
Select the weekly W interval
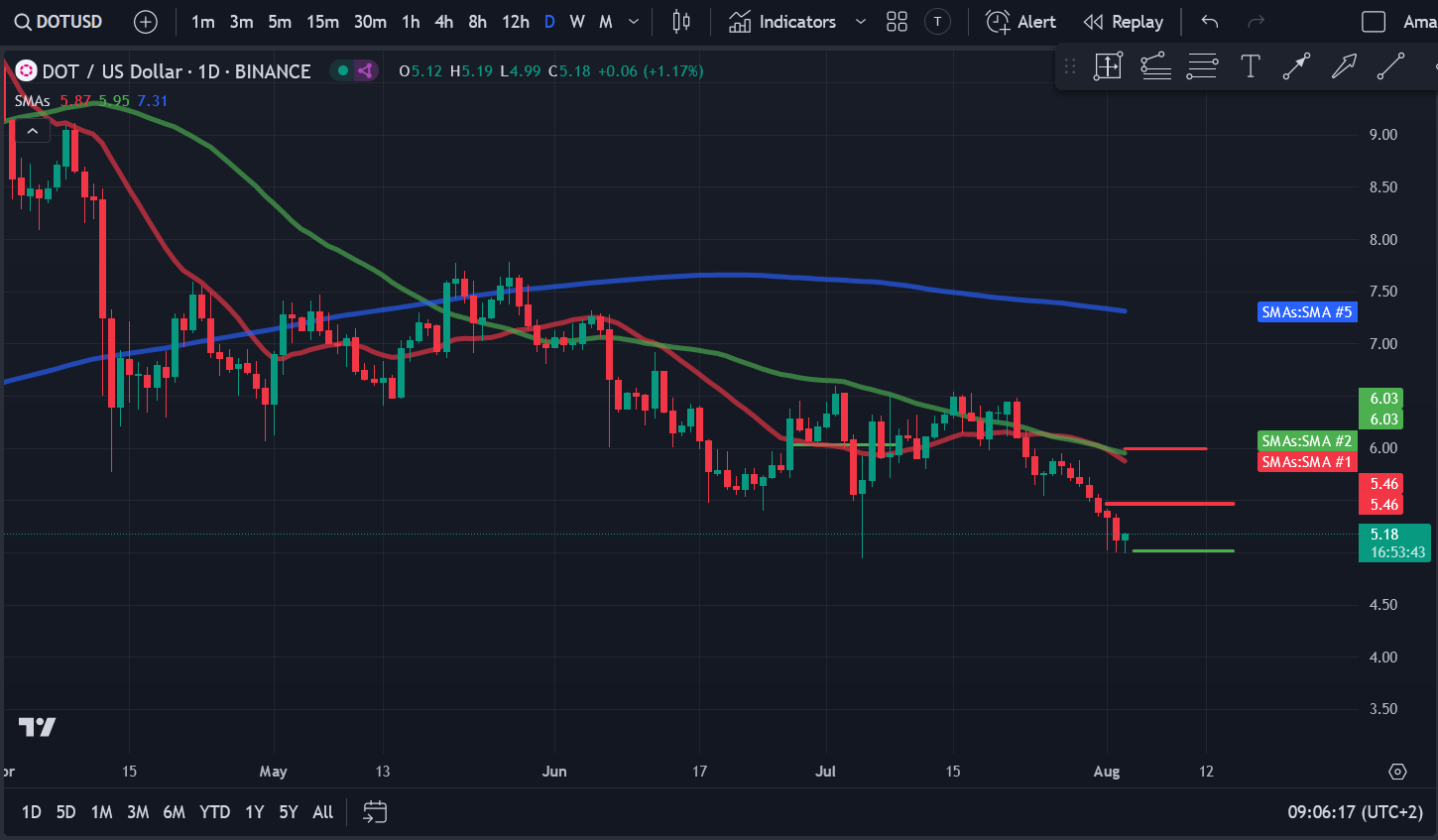(577, 22)
